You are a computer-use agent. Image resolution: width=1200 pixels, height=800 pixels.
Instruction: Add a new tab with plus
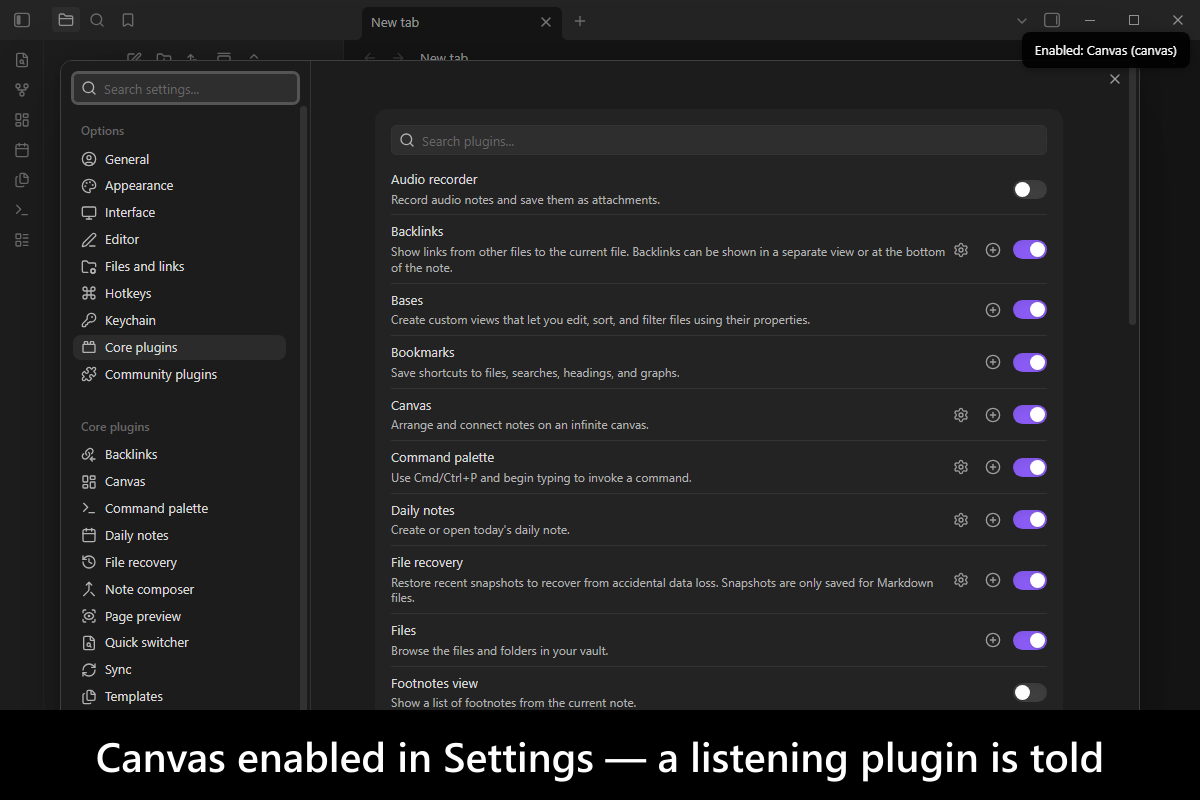pos(580,22)
